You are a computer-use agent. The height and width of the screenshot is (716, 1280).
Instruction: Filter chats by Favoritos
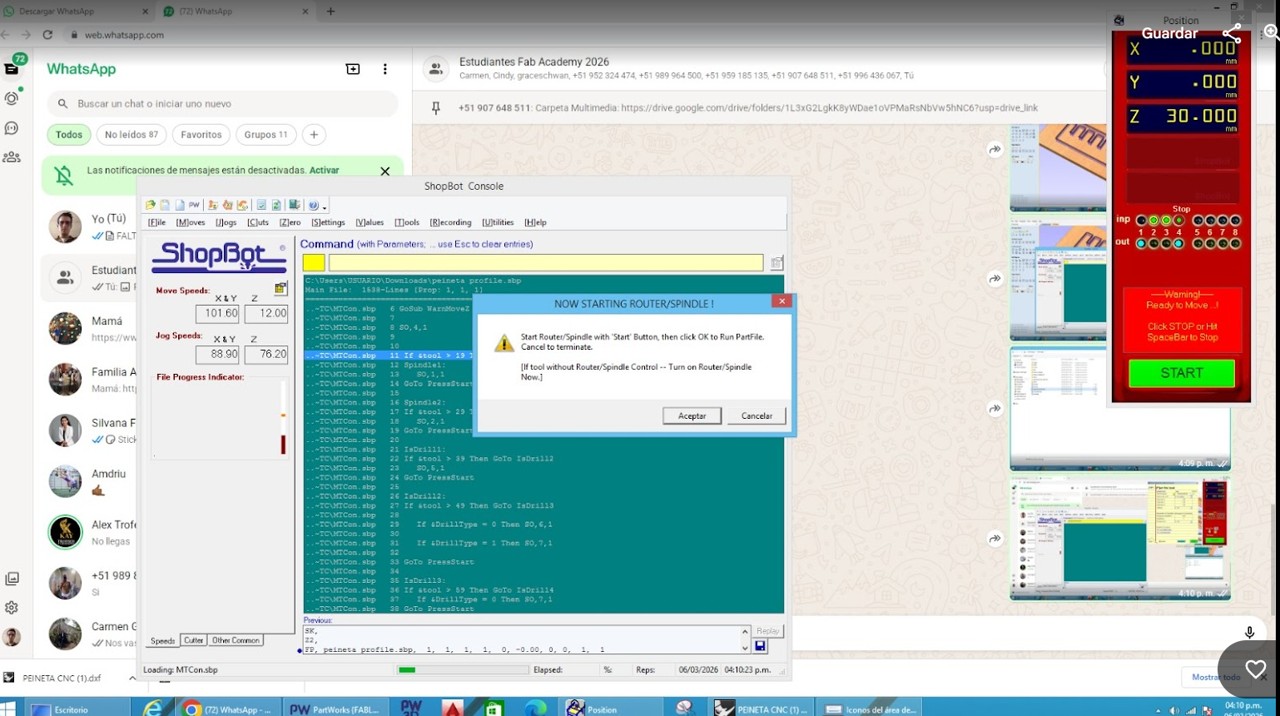(x=201, y=134)
